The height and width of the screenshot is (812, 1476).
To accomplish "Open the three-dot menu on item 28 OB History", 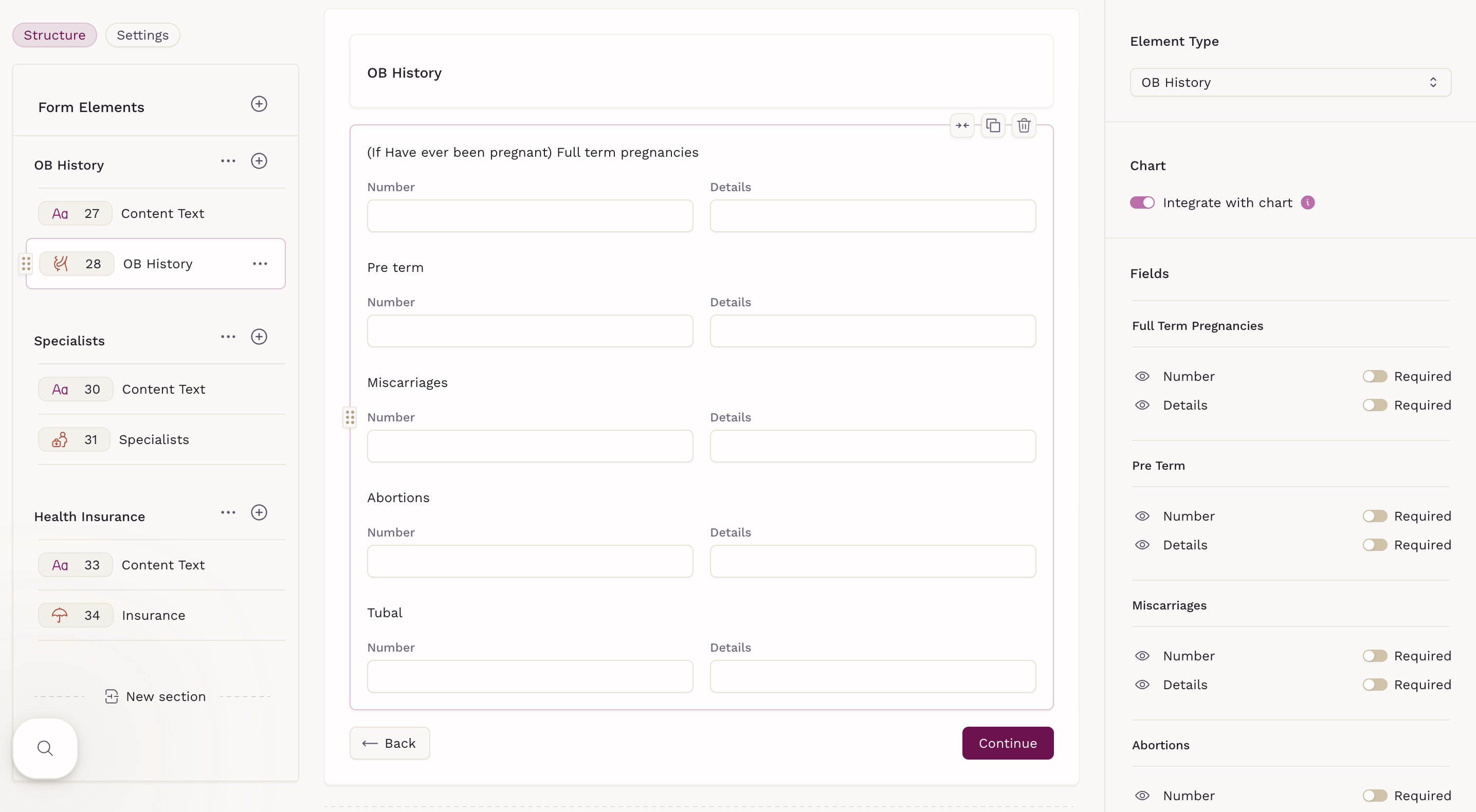I will click(260, 264).
